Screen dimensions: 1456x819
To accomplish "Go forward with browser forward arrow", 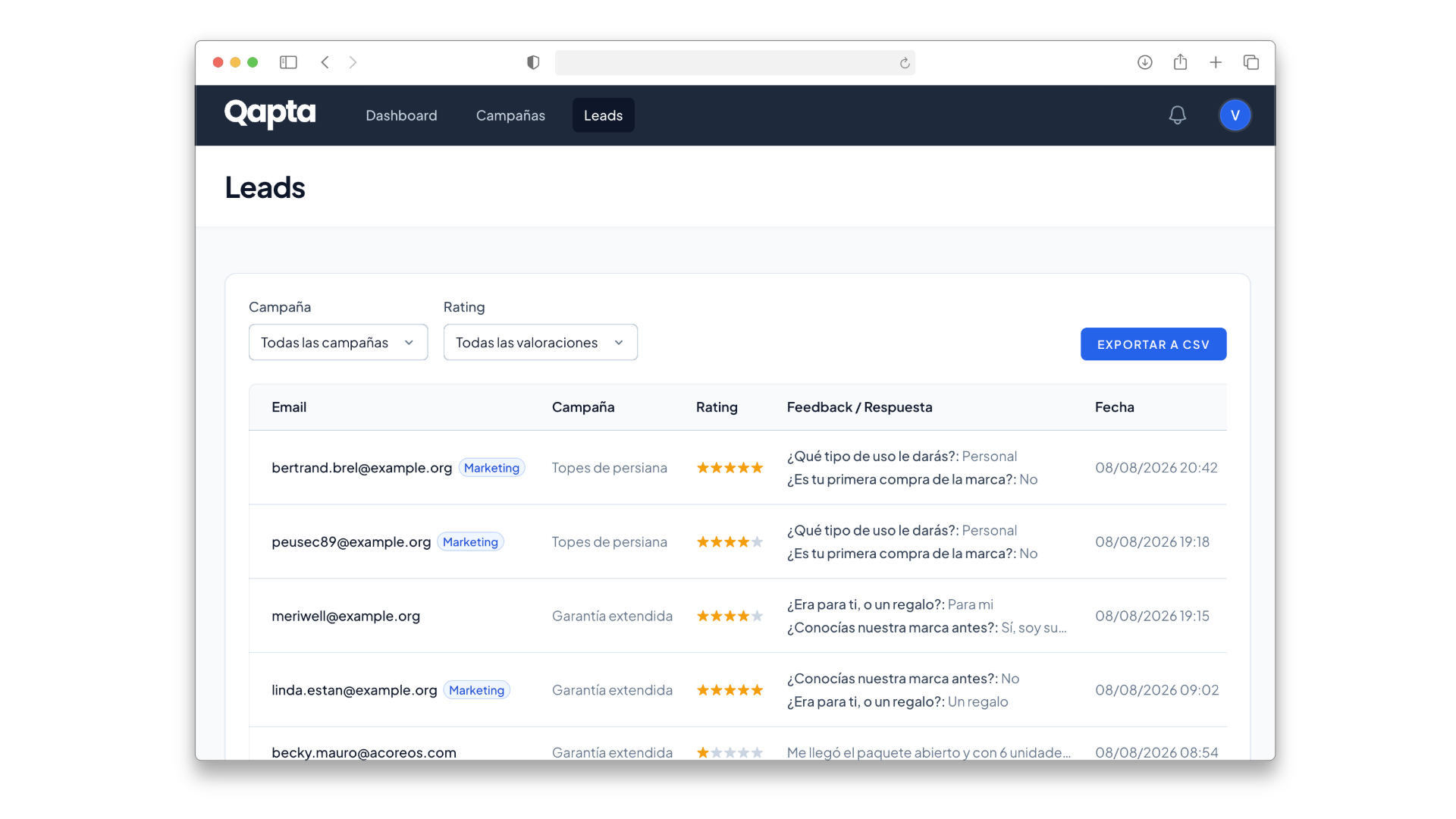I will (x=353, y=62).
